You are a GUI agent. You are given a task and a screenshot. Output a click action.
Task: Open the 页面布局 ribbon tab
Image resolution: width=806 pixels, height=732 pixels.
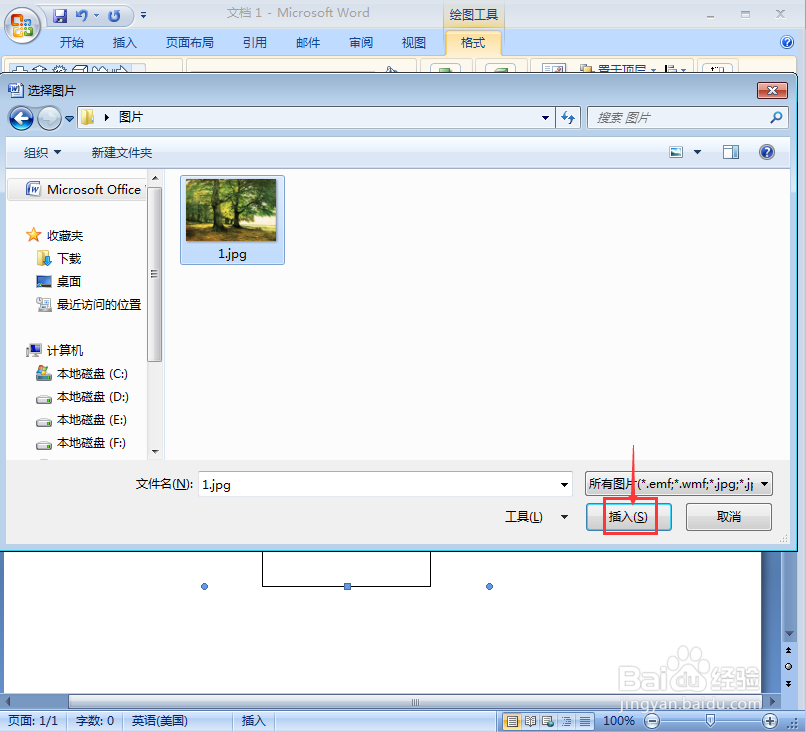tap(190, 42)
